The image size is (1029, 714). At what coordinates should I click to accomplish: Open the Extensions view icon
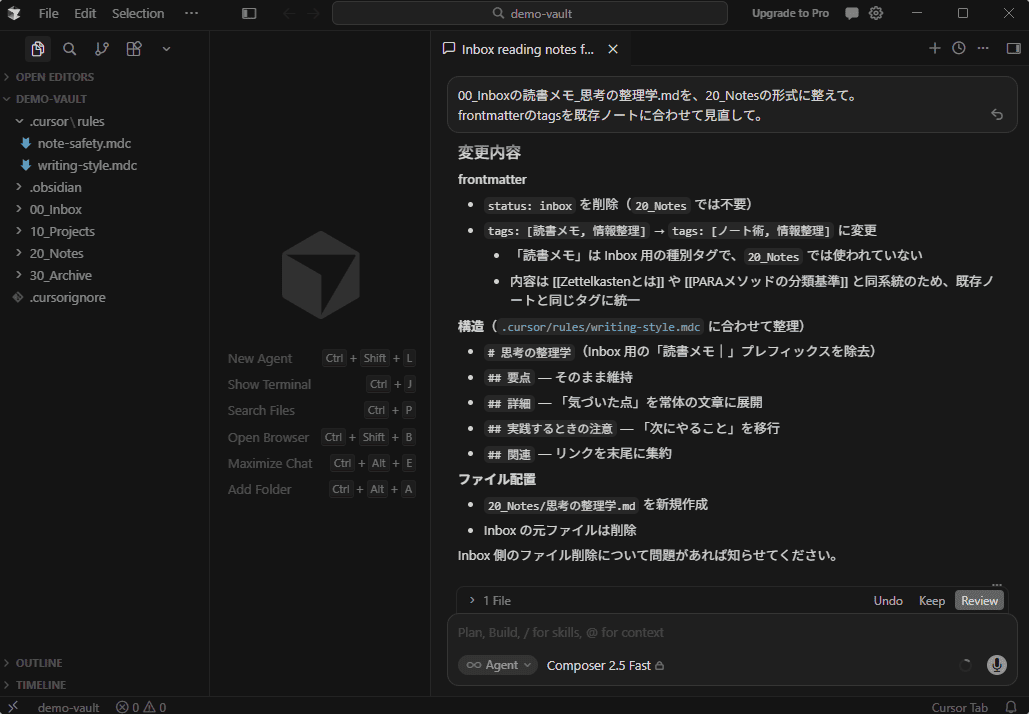(x=134, y=49)
